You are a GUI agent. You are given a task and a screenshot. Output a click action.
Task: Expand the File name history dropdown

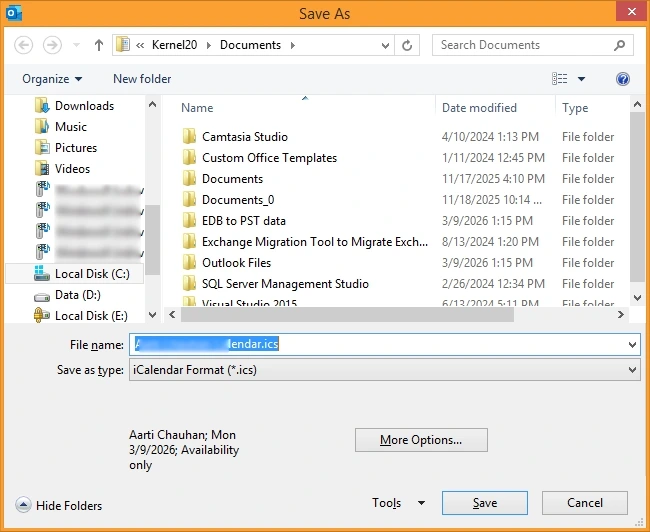(x=632, y=345)
